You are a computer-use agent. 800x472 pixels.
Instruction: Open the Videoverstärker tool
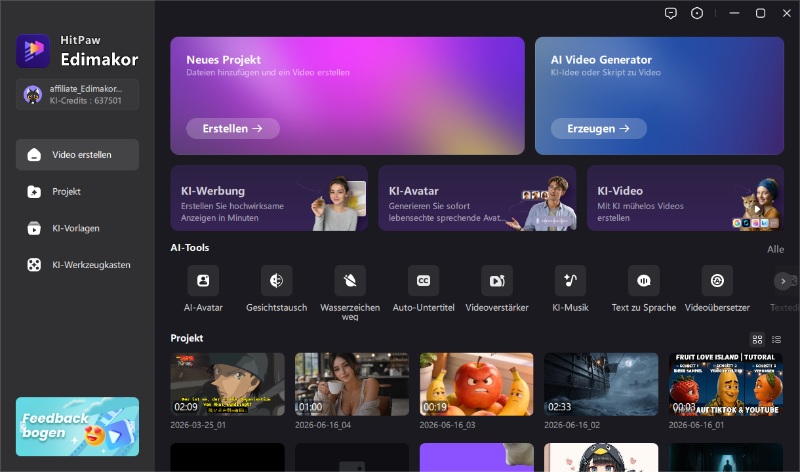pyautogui.click(x=497, y=281)
